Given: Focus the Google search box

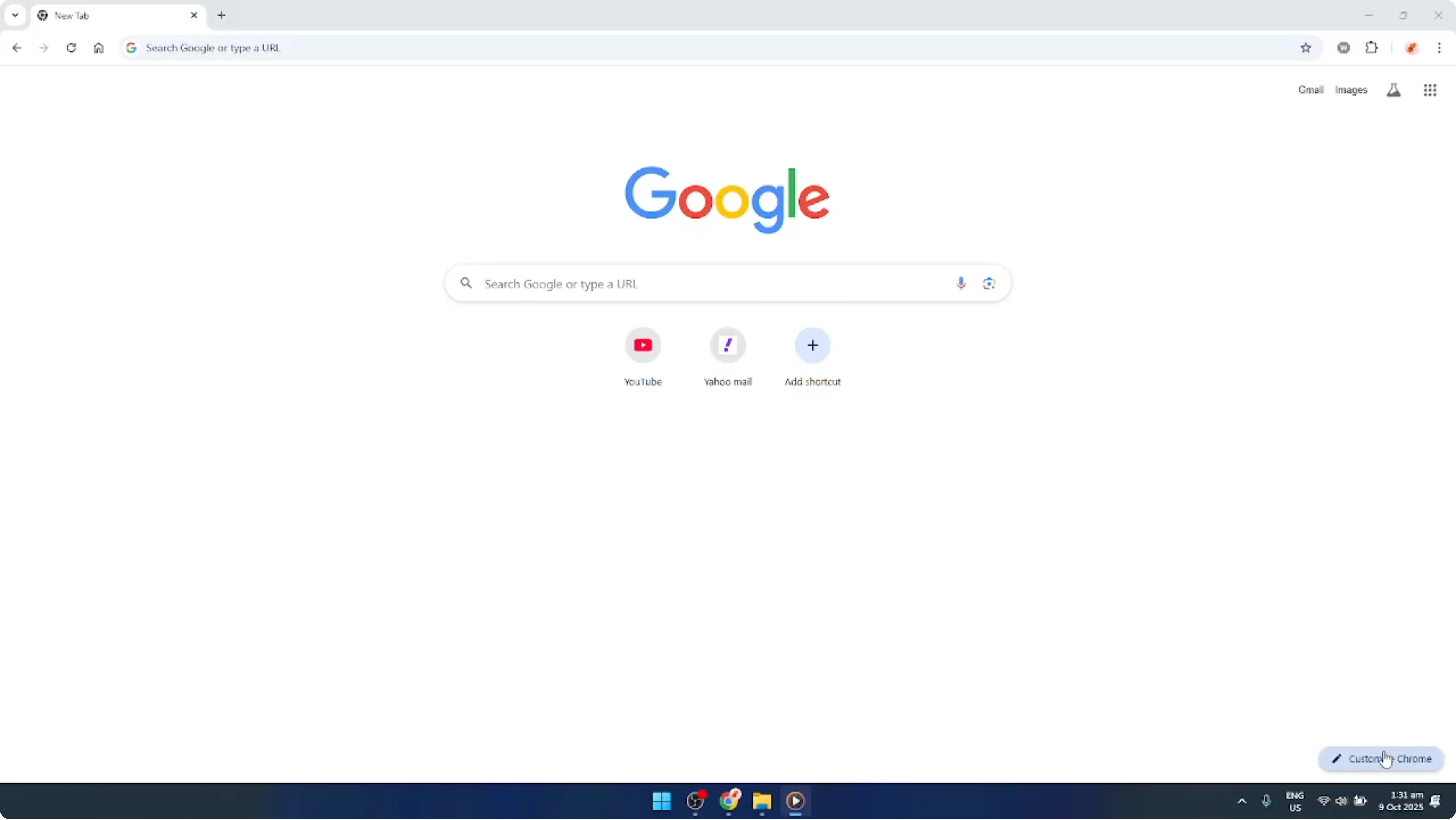Looking at the screenshot, I should point(728,283).
